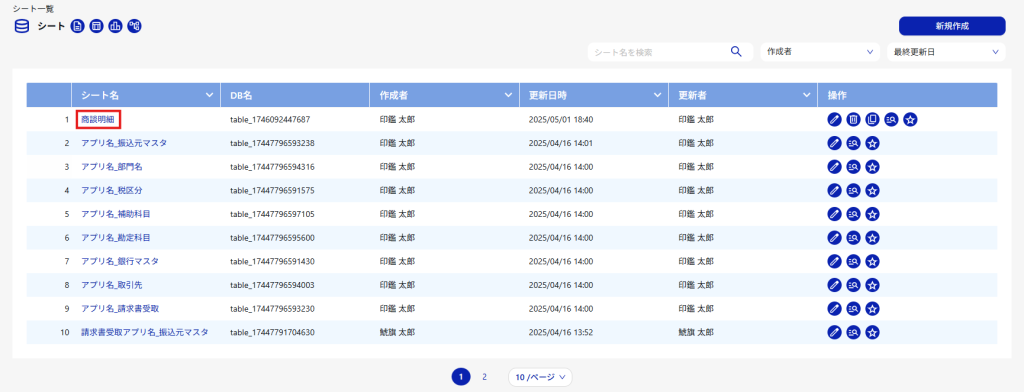Open the 作成者 filter dropdown above table
This screenshot has width=1024, height=392.
(820, 52)
